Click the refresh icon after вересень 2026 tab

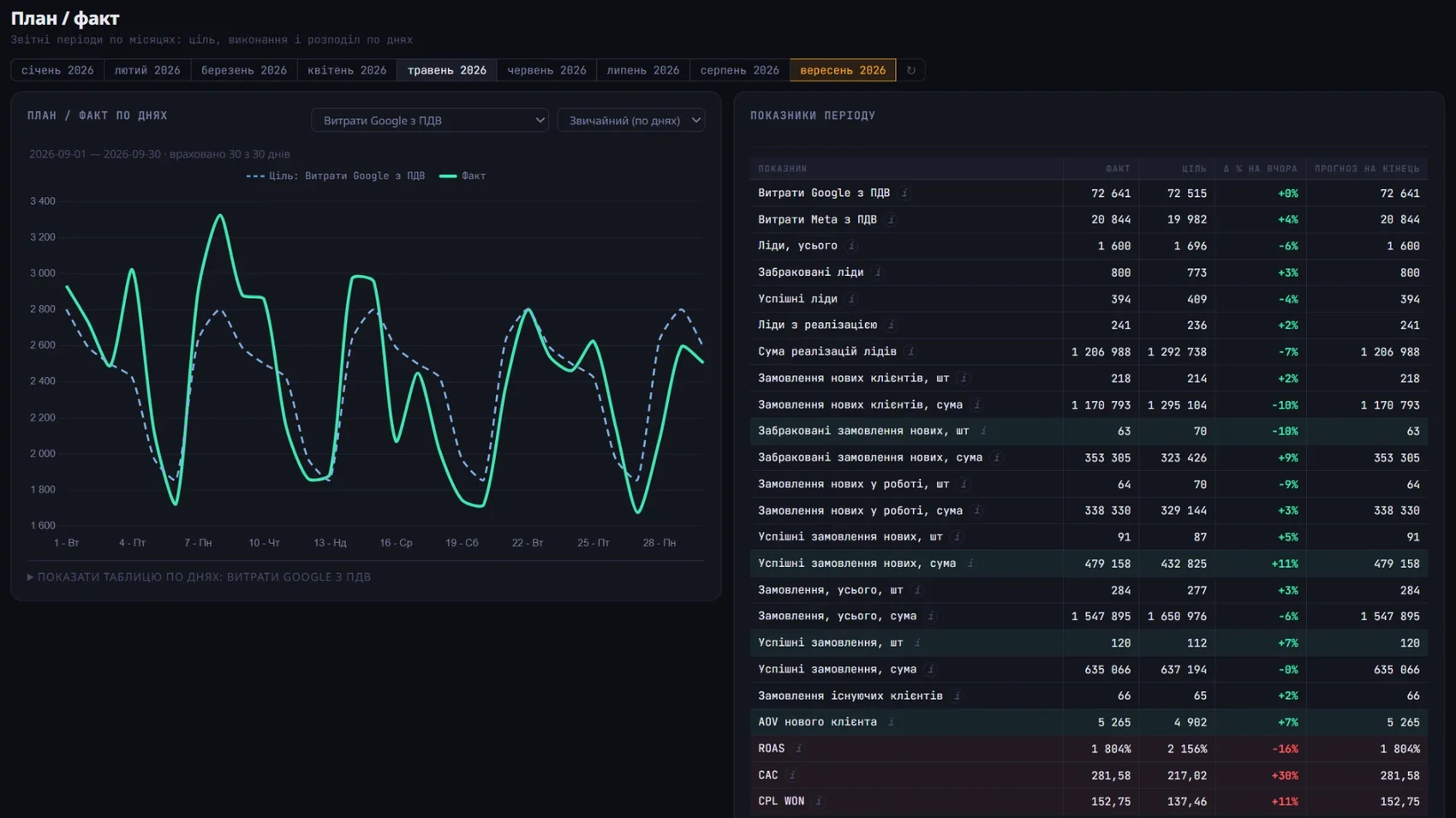(x=910, y=70)
